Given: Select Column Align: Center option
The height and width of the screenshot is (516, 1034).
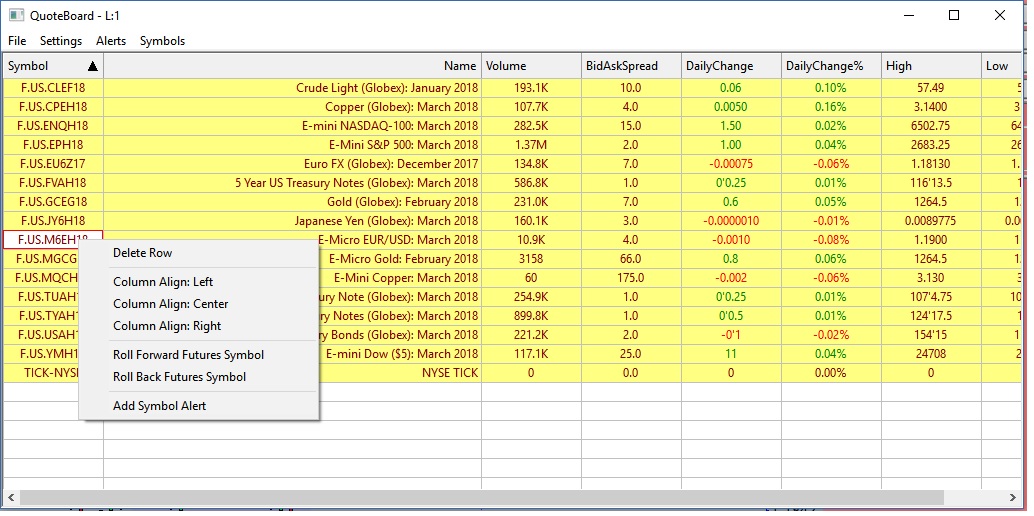Looking at the screenshot, I should [x=199, y=304].
